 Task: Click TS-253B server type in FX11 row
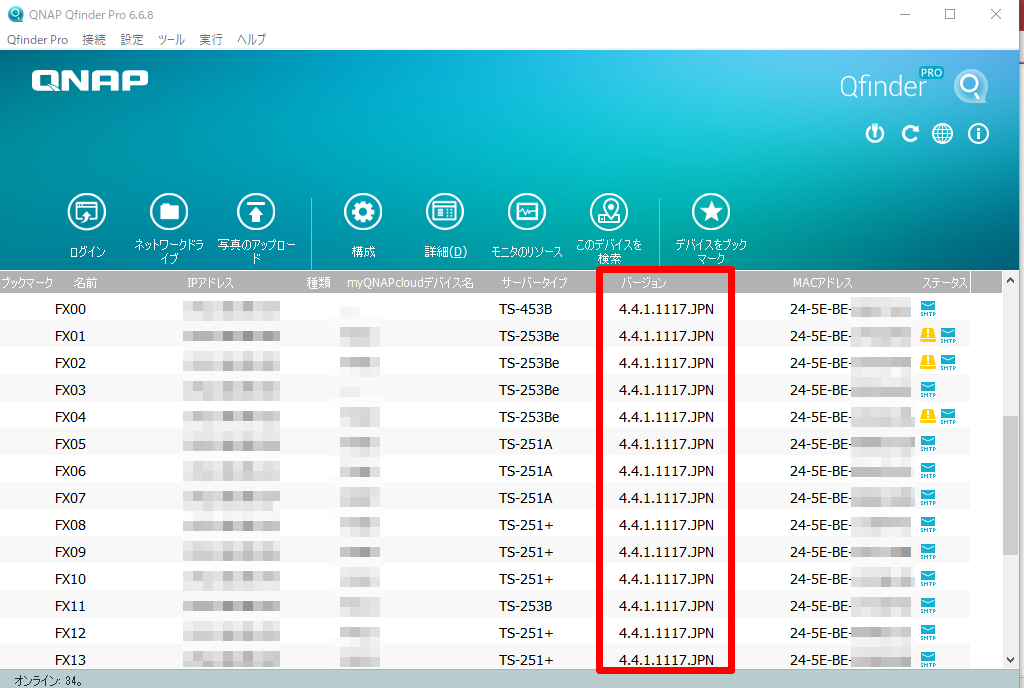(526, 606)
